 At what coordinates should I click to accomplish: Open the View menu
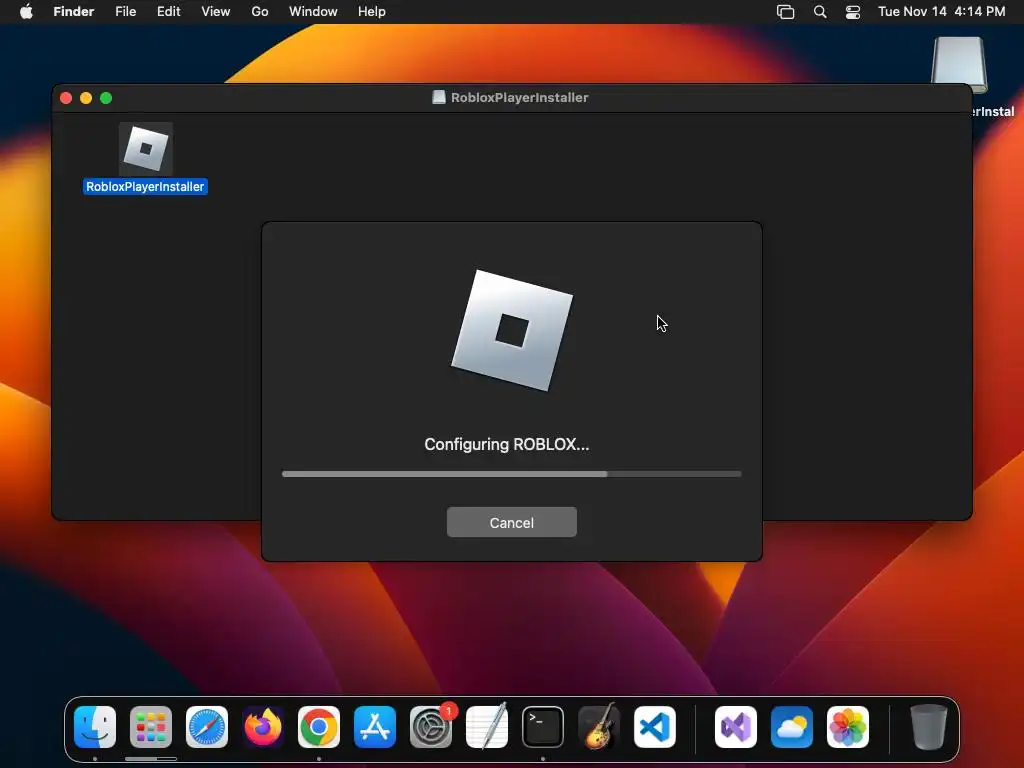(216, 12)
